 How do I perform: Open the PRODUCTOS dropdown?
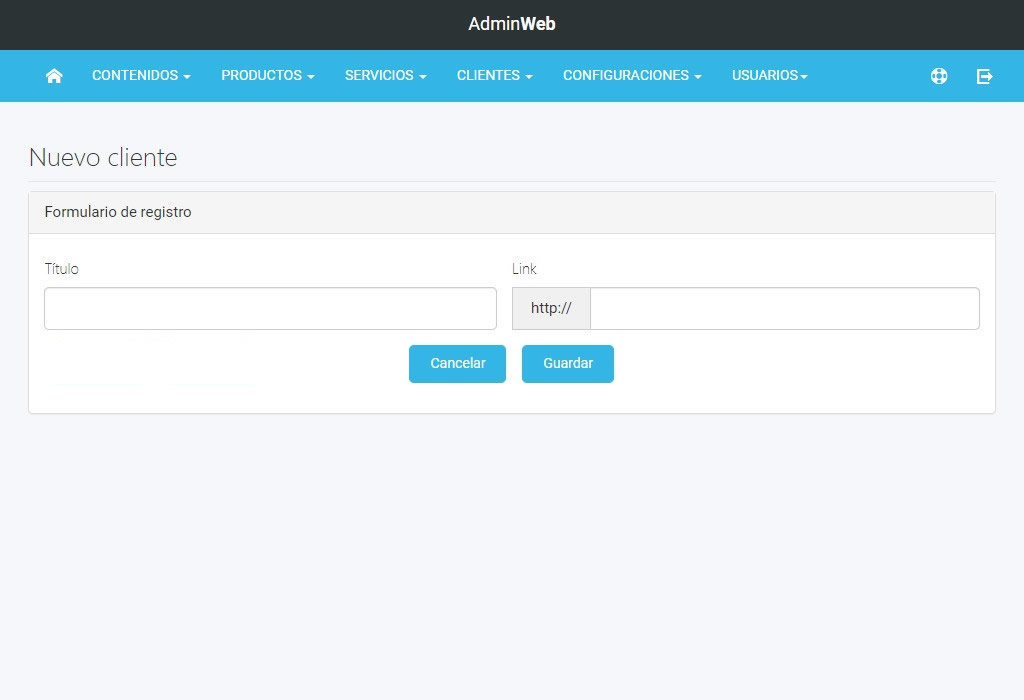coord(267,75)
